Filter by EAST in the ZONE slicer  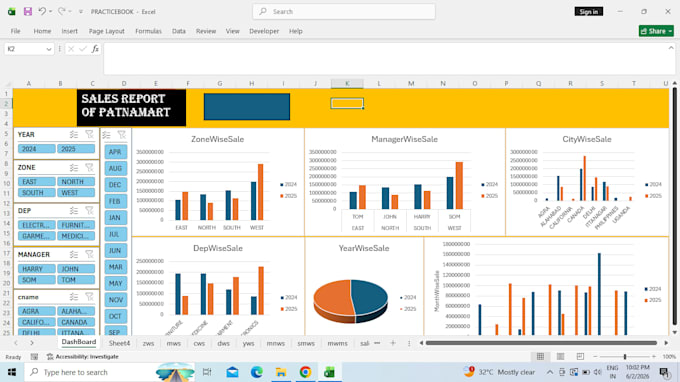(x=36, y=182)
